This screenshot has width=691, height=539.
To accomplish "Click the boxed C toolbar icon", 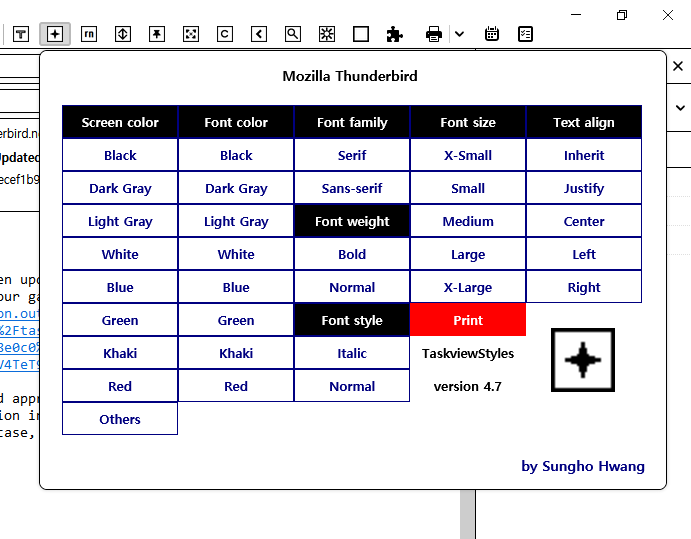I will (x=225, y=34).
